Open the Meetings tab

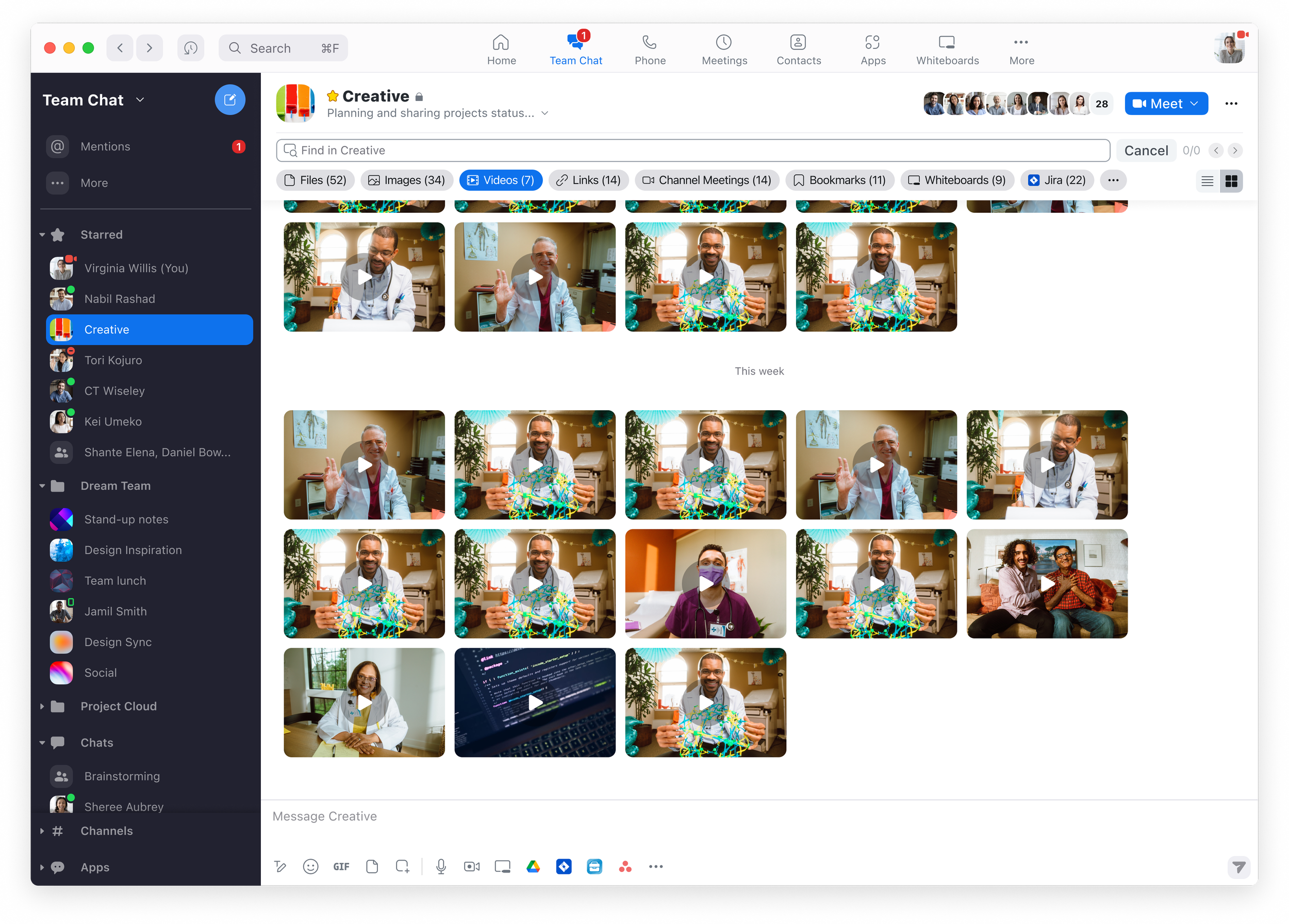point(724,49)
